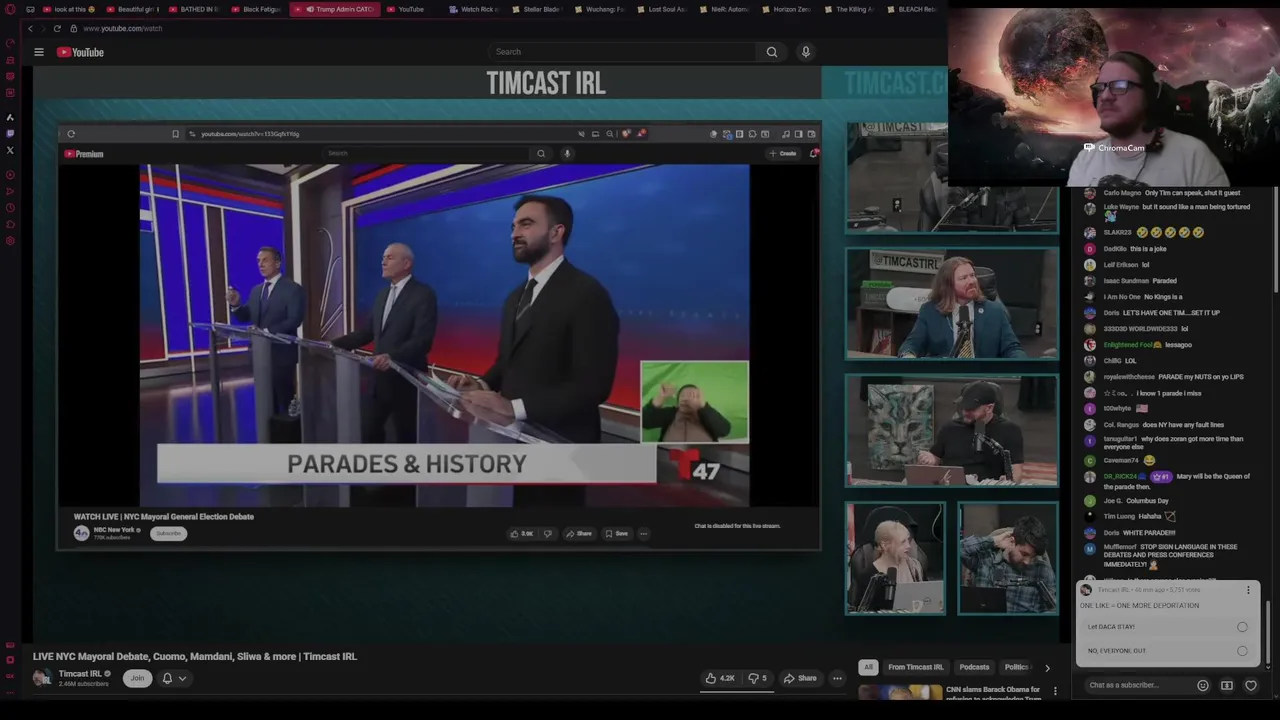Open the X (Twitter) sidebar icon
Image resolution: width=1280 pixels, height=720 pixels.
10,150
